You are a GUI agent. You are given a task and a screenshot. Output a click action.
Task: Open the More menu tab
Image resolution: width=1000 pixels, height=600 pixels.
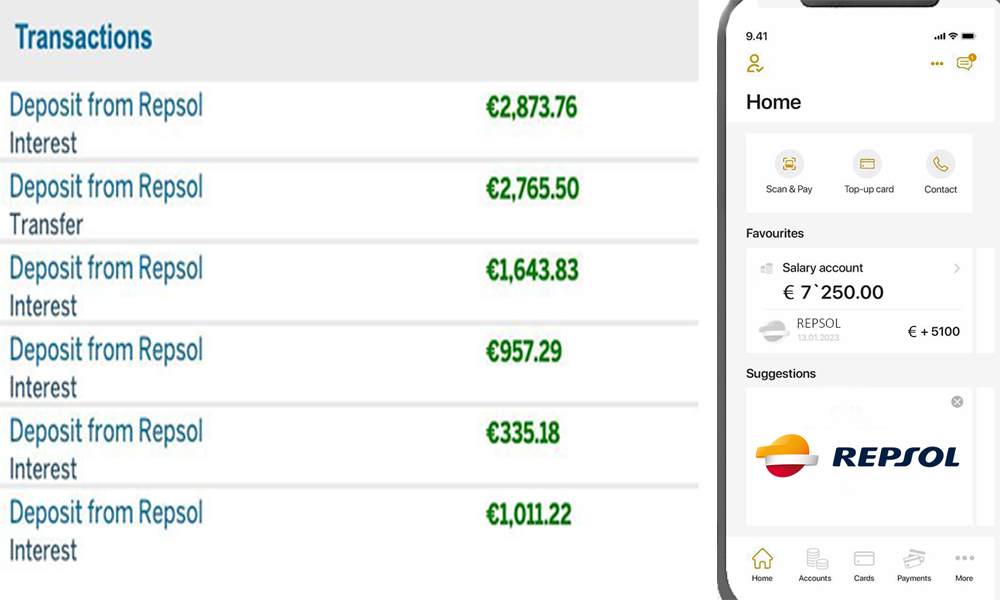[964, 564]
